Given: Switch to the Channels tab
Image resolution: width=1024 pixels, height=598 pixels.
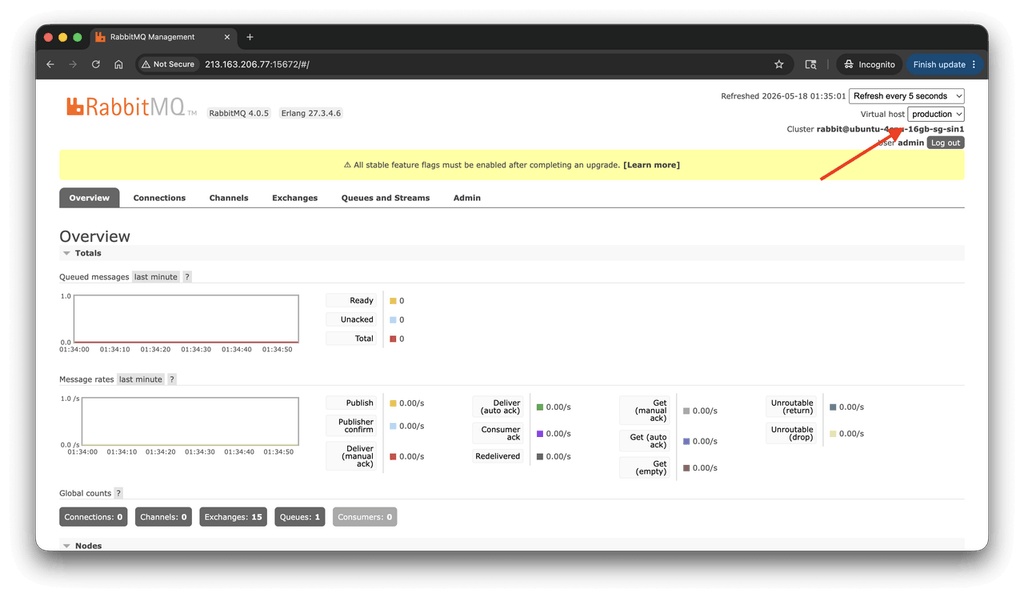Looking at the screenshot, I should [x=229, y=198].
